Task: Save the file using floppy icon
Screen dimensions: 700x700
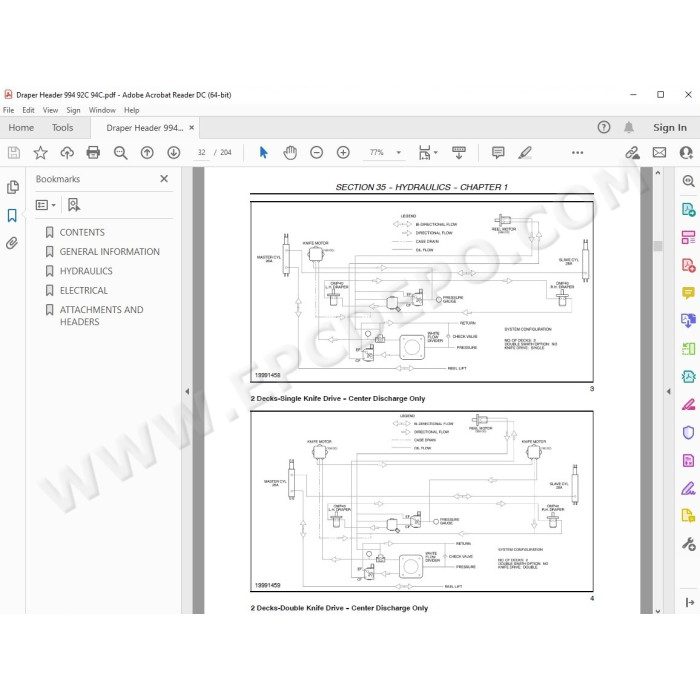Action: click(14, 153)
